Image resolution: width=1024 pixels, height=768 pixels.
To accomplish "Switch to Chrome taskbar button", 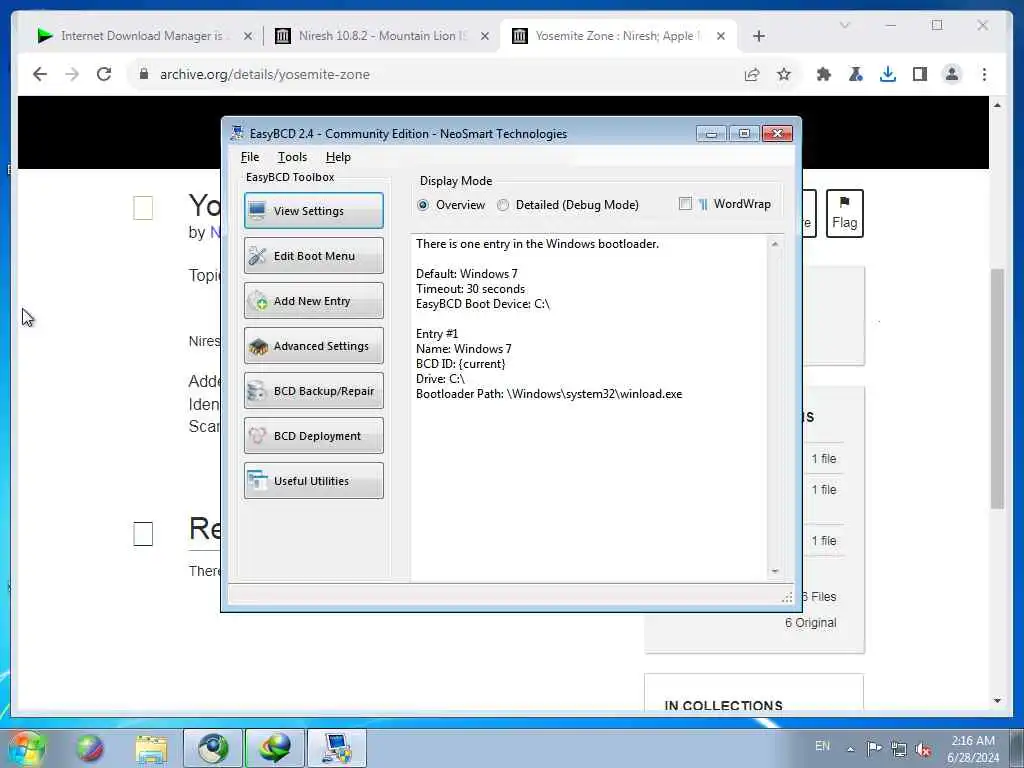I will click(213, 748).
